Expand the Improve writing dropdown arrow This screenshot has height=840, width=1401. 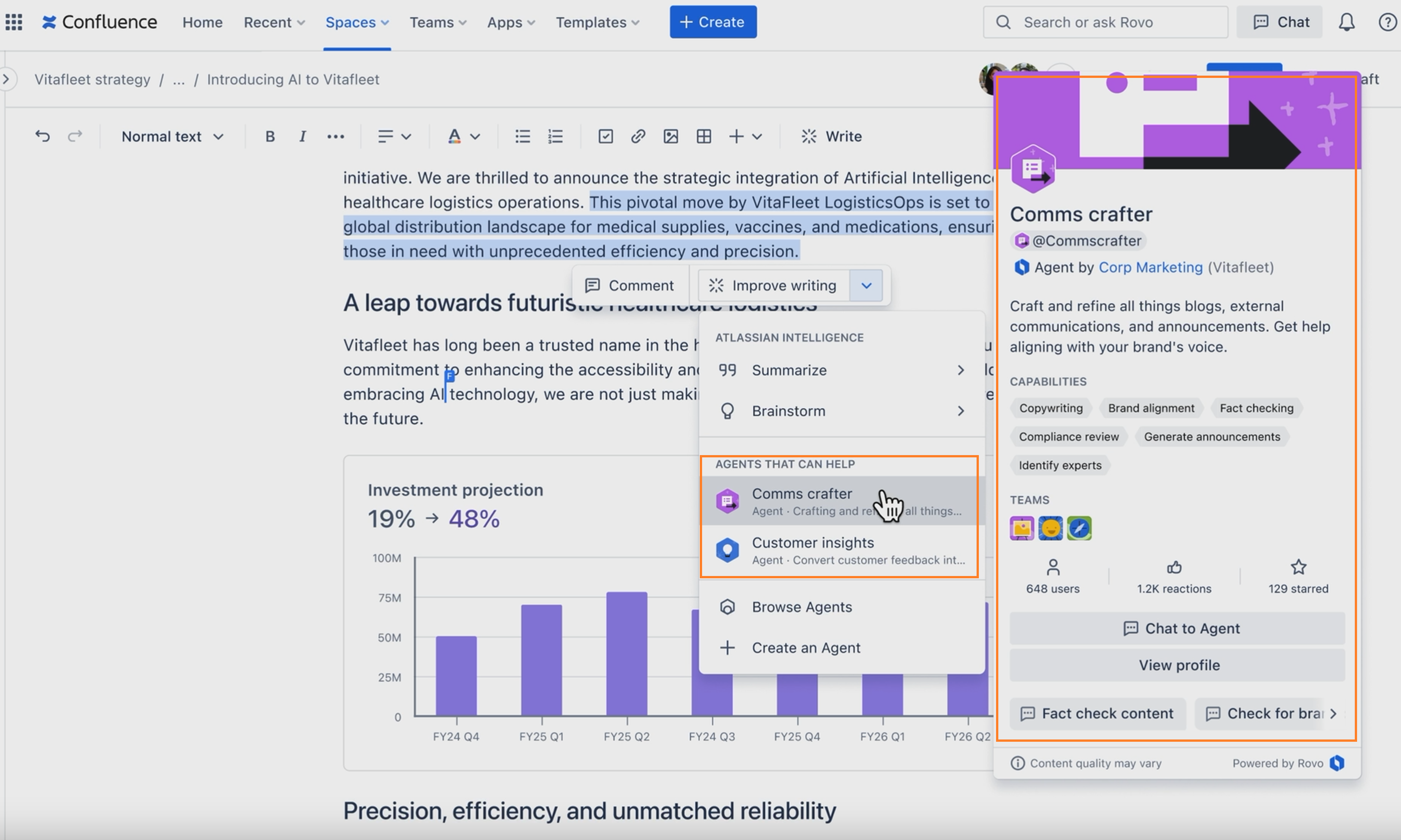tap(866, 285)
